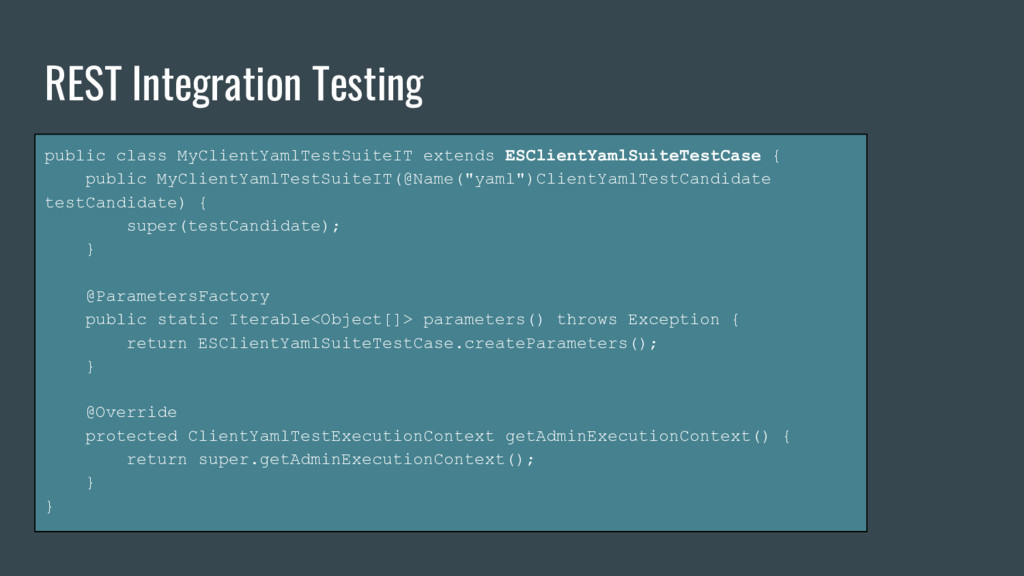This screenshot has width=1024, height=576.
Task: Click the "protected" keyword
Action: coord(131,436)
